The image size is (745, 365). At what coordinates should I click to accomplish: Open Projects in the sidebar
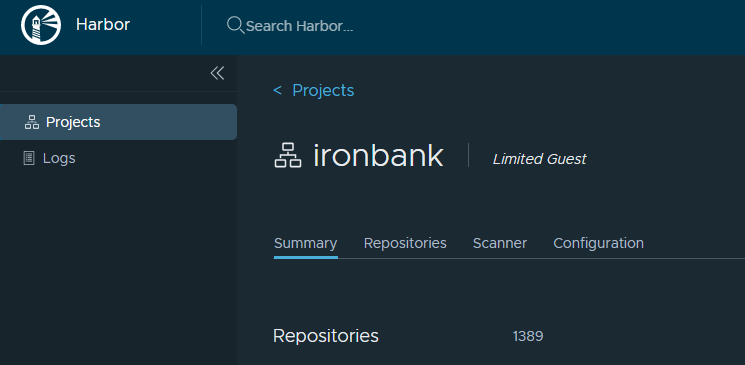coord(118,122)
